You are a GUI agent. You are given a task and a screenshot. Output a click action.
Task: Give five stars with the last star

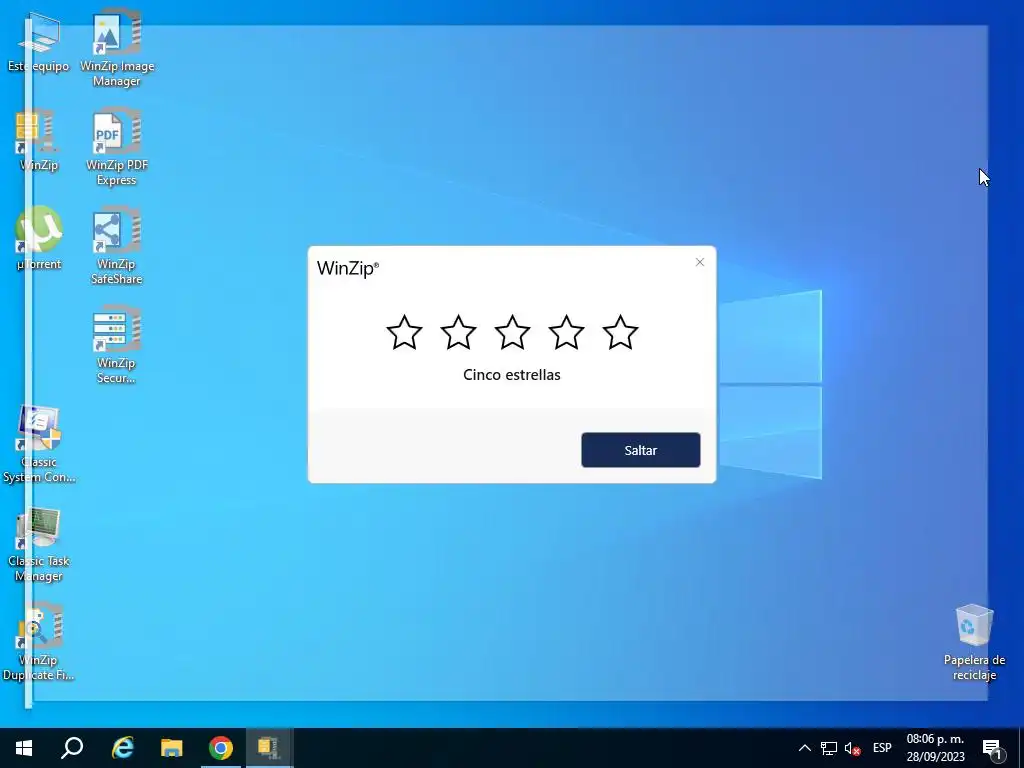coord(620,332)
